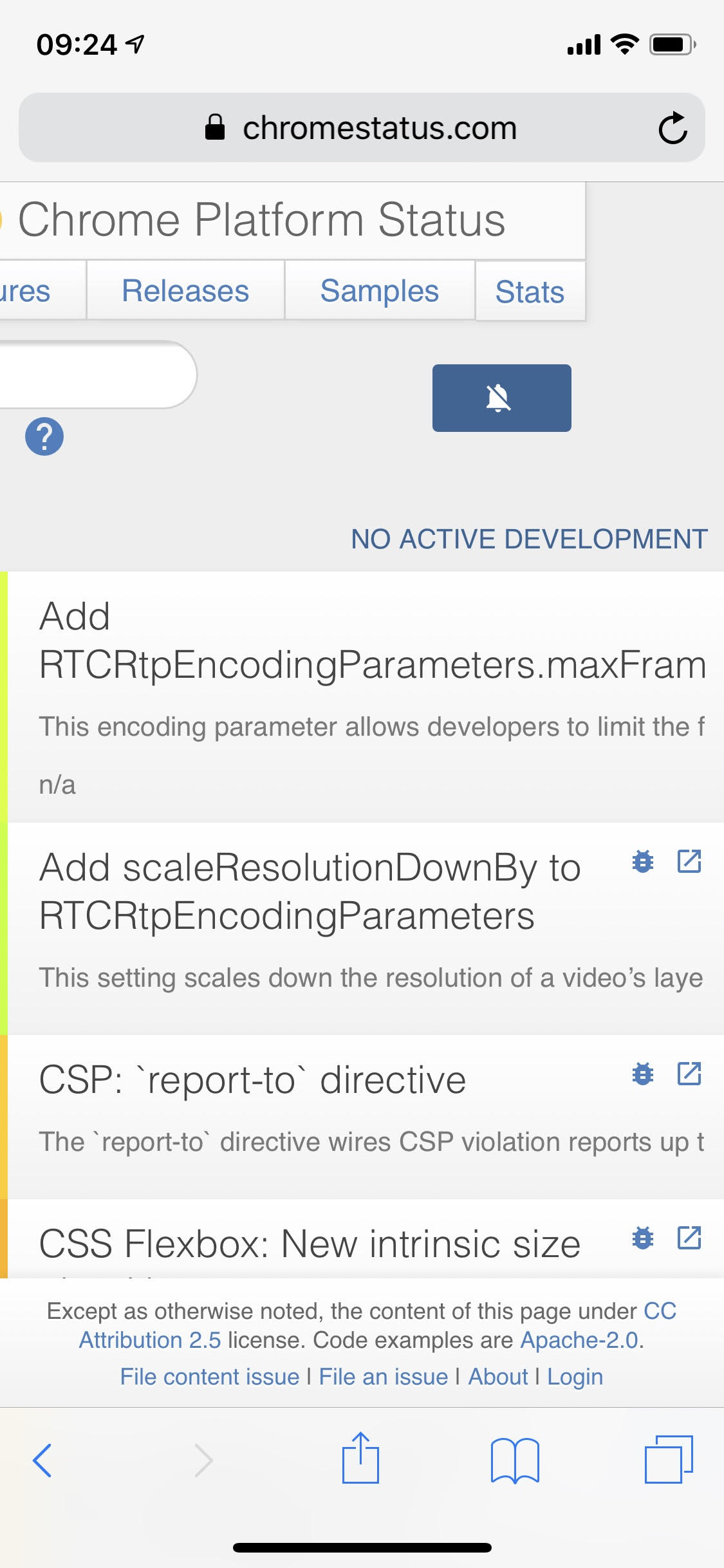Collapse the NO ACTIVE DEVELOPMENT section
This screenshot has height=1568, width=724.
pyautogui.click(x=529, y=540)
